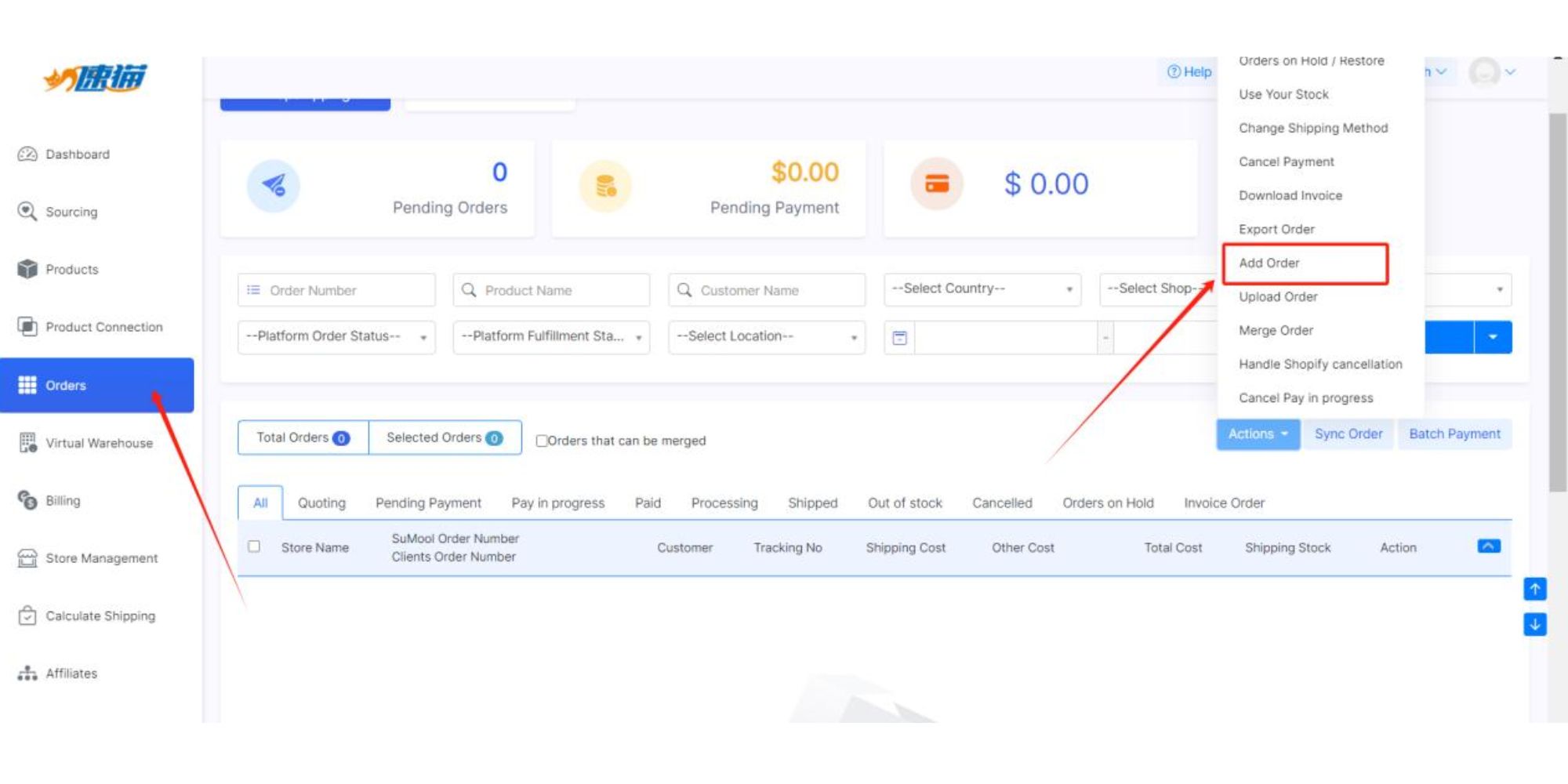Click the Virtual Warehouse building icon

tap(27, 443)
